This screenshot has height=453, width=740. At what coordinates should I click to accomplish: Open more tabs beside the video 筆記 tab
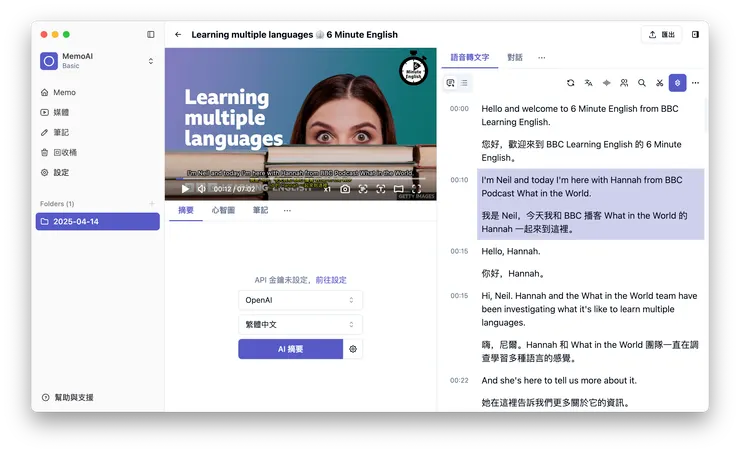click(287, 210)
